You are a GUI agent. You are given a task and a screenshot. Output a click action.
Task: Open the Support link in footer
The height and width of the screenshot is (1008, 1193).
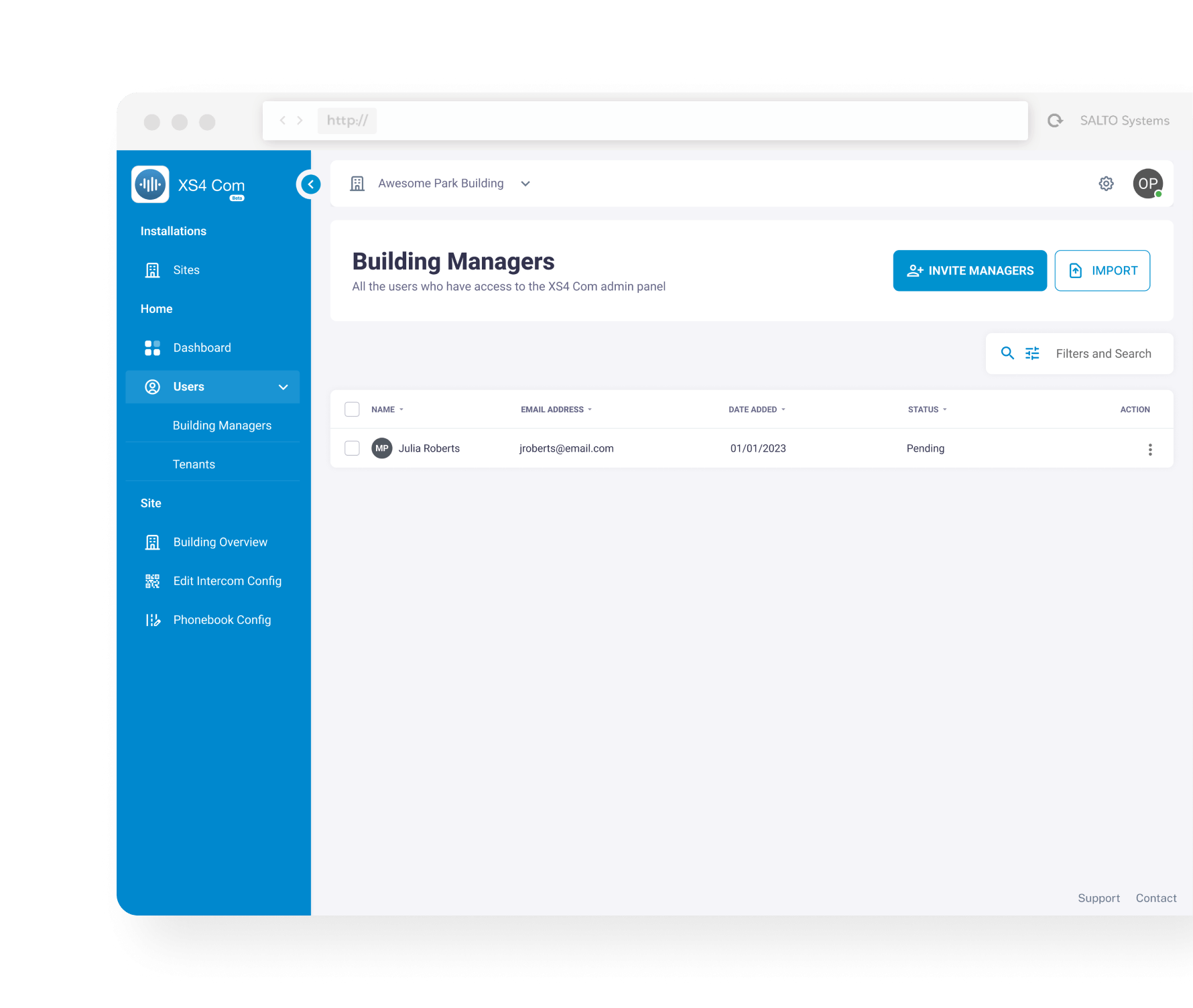tap(1098, 898)
